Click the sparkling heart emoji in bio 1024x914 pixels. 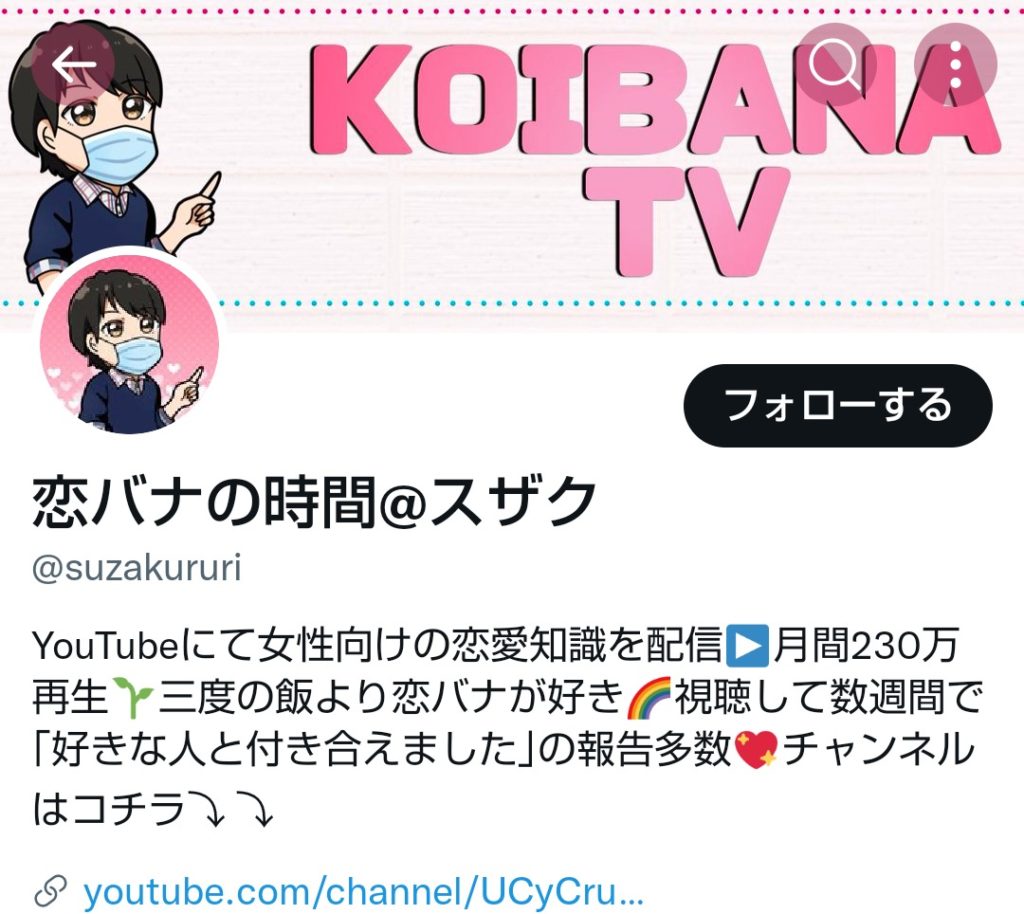(x=756, y=749)
